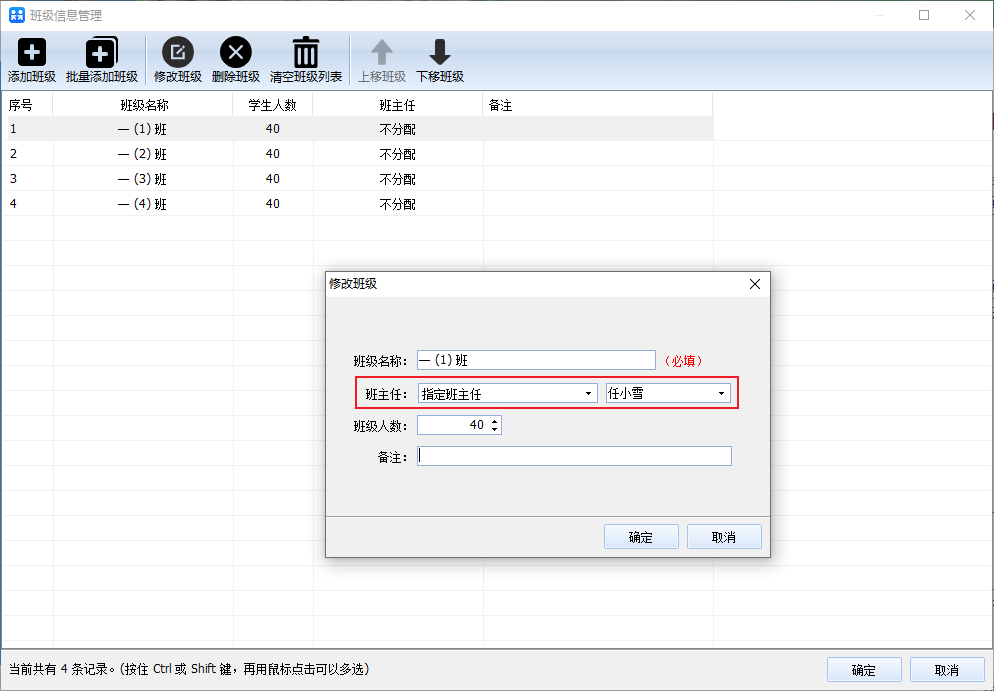Open 批量添加班级 batch add tool
994x691 pixels.
coord(101,53)
